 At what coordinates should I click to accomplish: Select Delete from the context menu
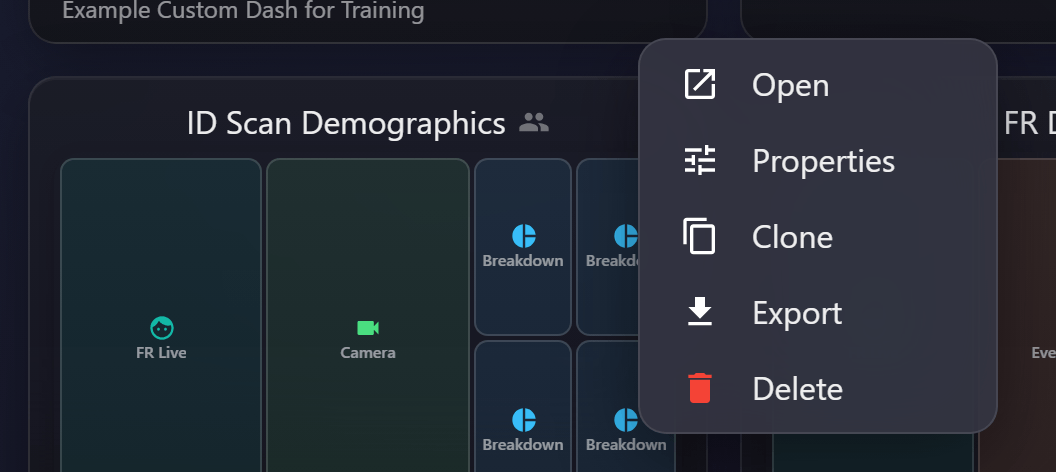[818, 389]
